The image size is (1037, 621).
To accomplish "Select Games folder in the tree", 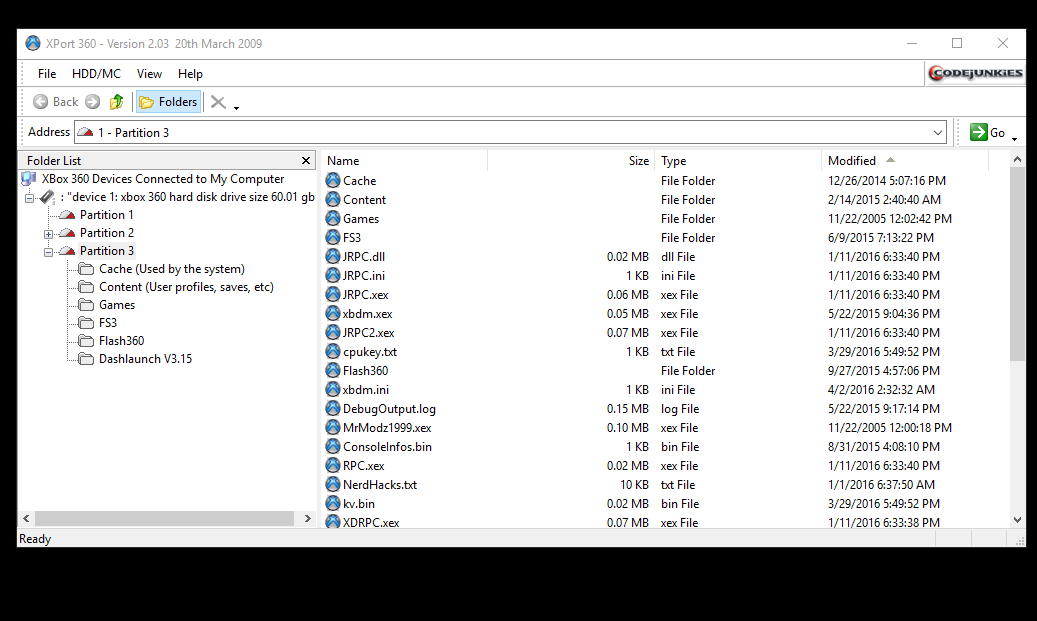I will [x=116, y=305].
